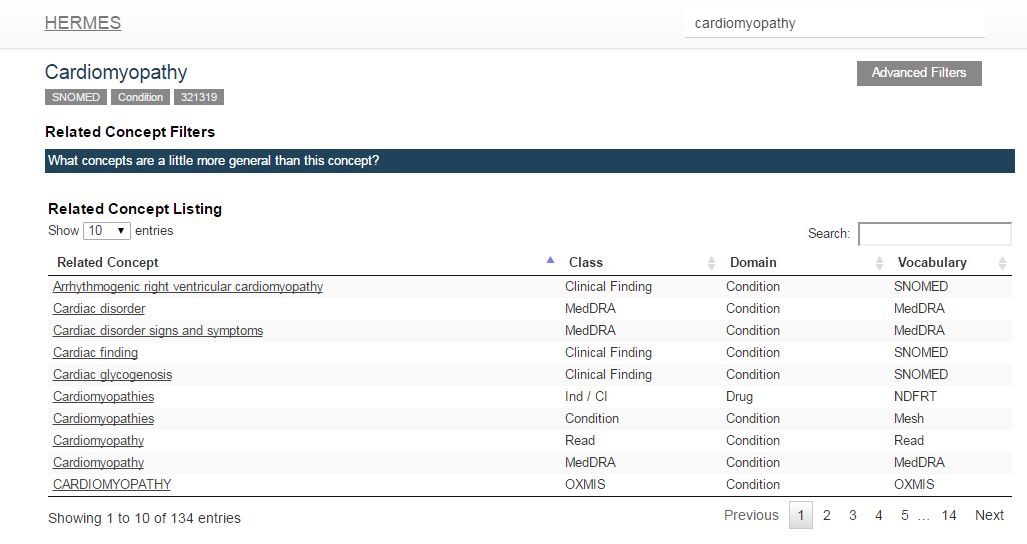
Task: Focus the cardiomyopathy search box
Action: pos(834,23)
